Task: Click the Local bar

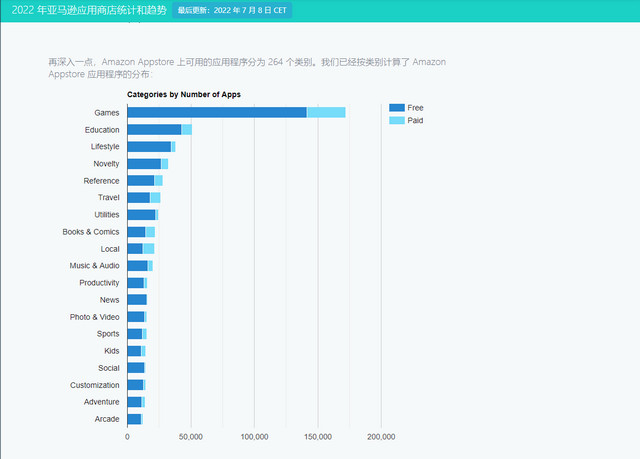Action: [141, 249]
